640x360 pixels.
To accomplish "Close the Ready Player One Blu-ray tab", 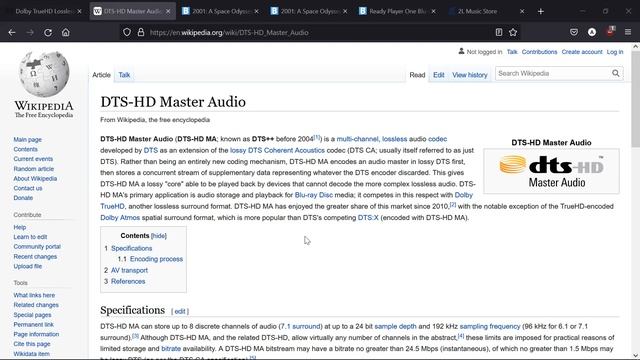I will (433, 11).
